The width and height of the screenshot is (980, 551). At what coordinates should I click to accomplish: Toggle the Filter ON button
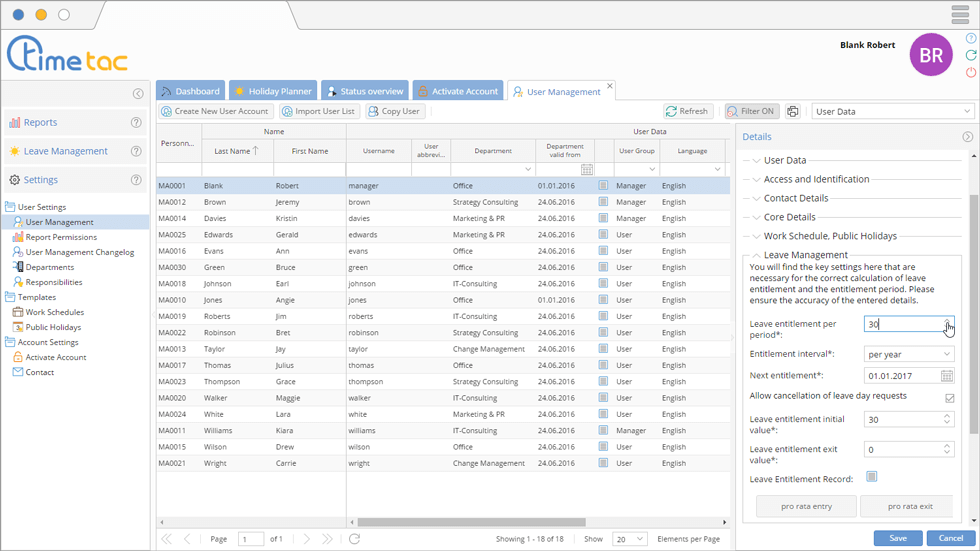[751, 112]
